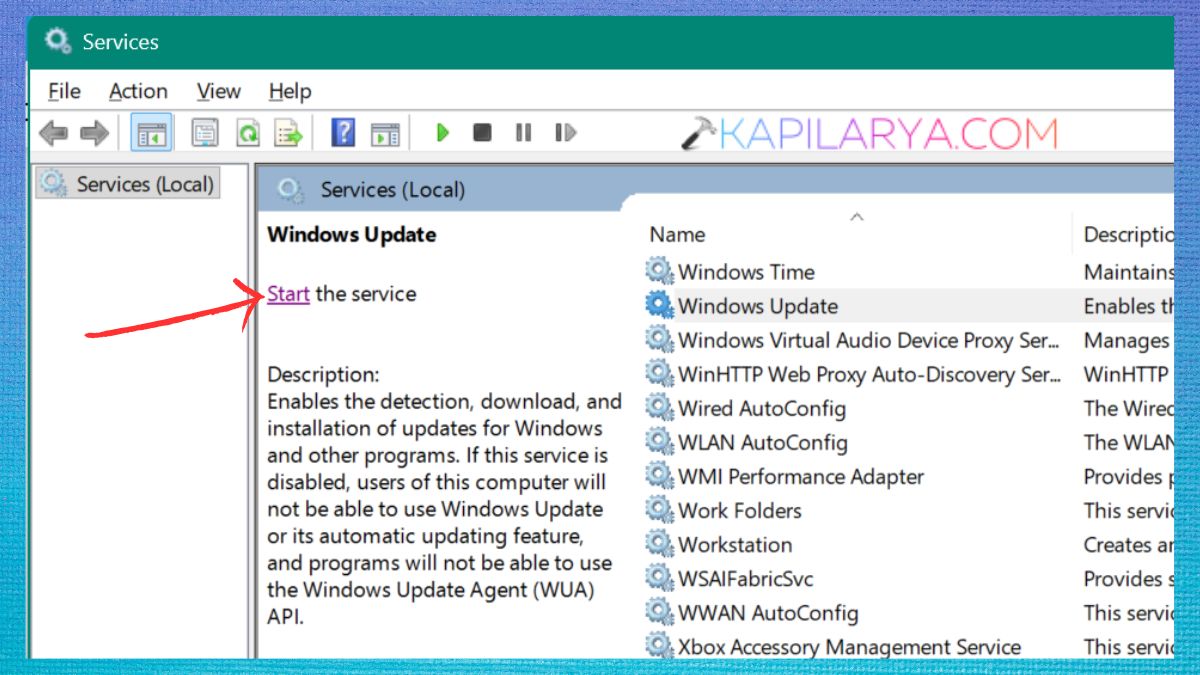Select the WWAN AutoConfig service
This screenshot has height=675, width=1200.
pos(768,612)
